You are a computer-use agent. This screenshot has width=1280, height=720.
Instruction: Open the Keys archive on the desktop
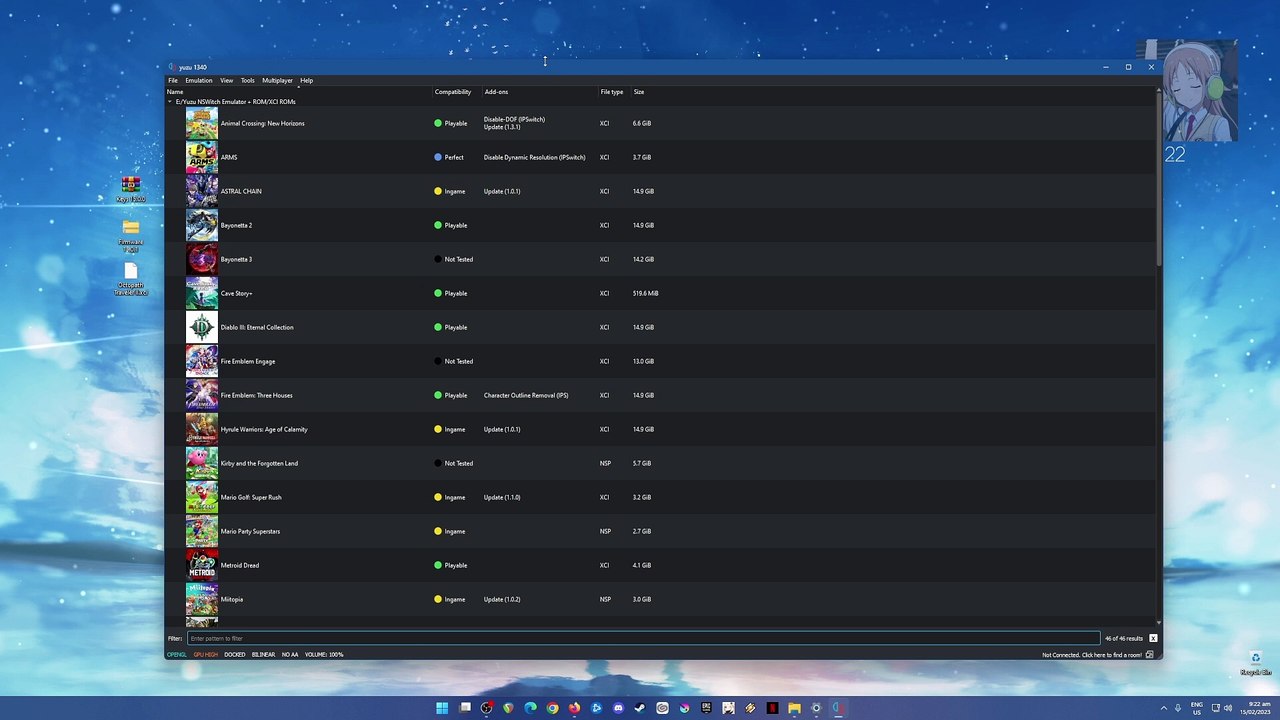click(x=130, y=189)
